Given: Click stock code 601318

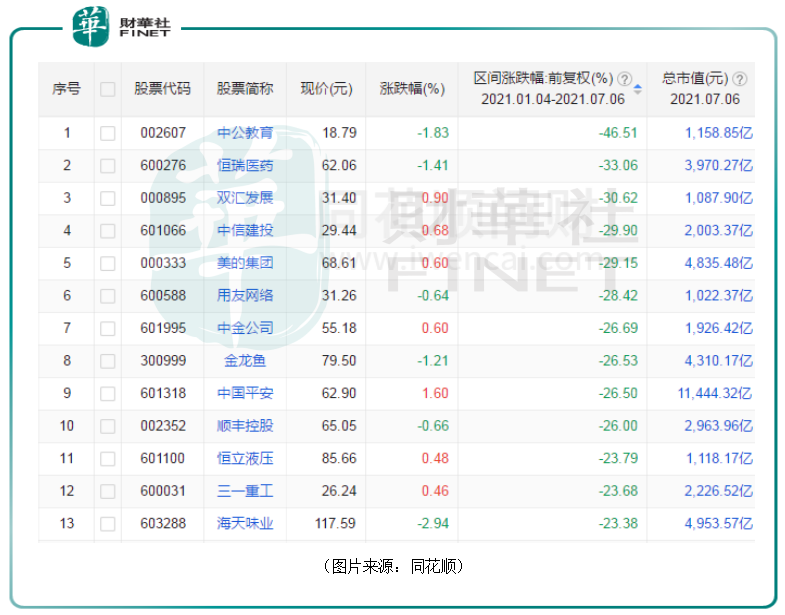Looking at the screenshot, I should pyautogui.click(x=162, y=393).
